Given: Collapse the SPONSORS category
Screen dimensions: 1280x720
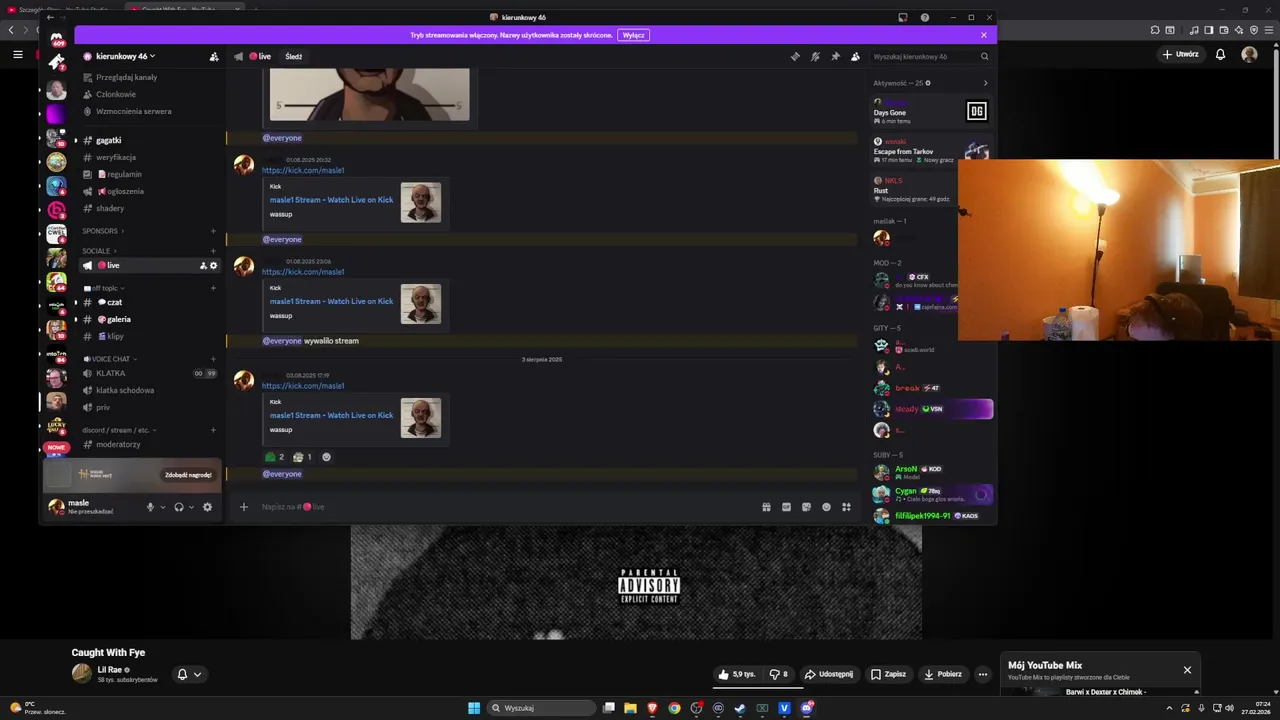Looking at the screenshot, I should [x=102, y=231].
